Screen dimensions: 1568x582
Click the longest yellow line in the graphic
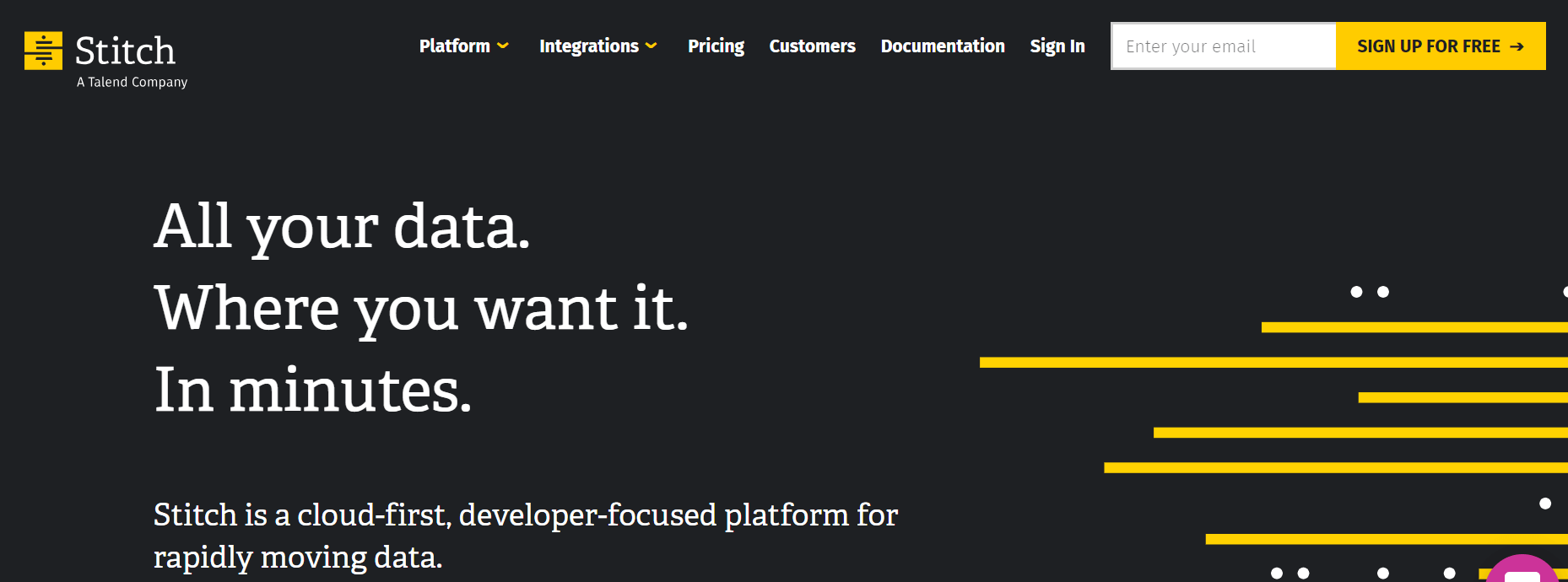click(x=1273, y=363)
